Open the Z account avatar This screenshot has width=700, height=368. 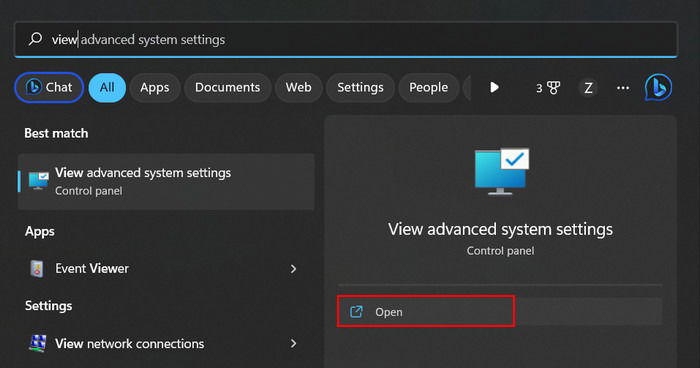[588, 88]
